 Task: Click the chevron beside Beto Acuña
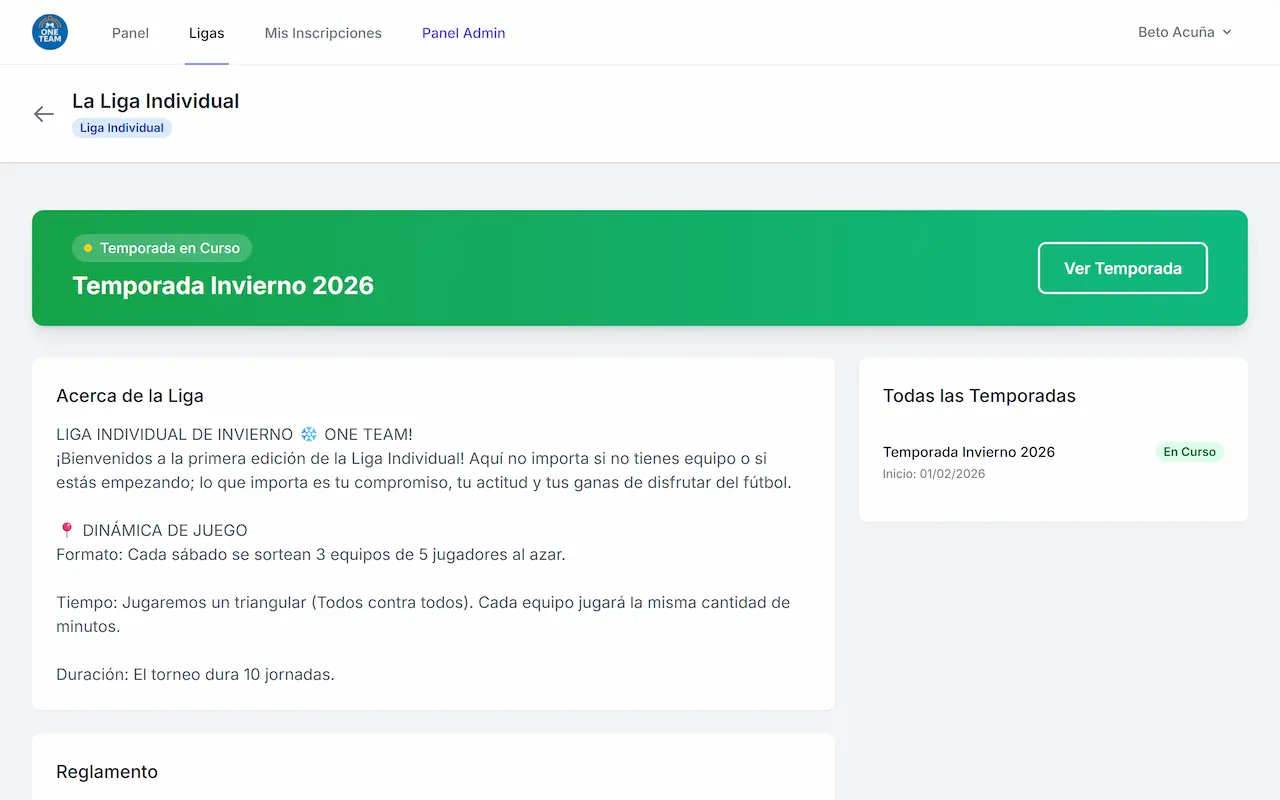click(1227, 32)
